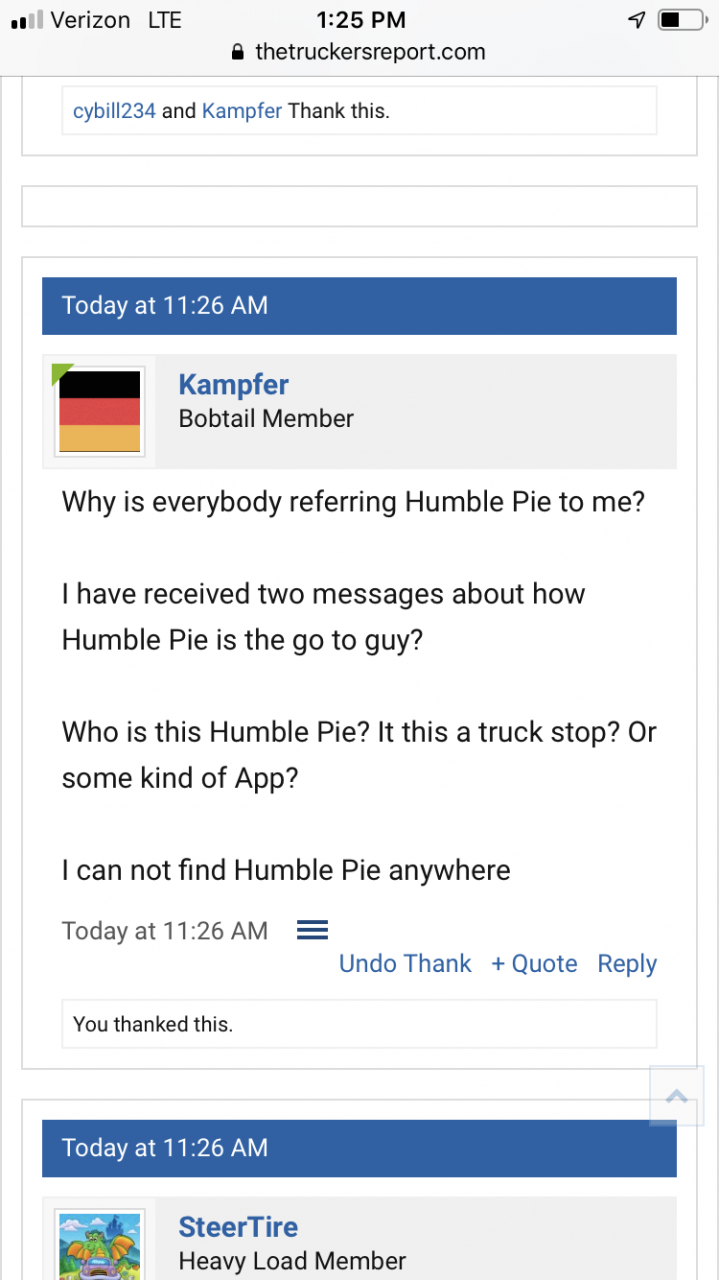Tap the post options hamburger menu icon

tap(313, 930)
